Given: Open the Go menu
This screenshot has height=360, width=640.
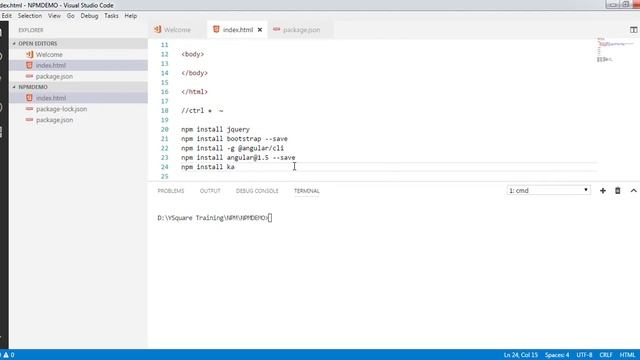Looking at the screenshot, I should pos(71,16).
